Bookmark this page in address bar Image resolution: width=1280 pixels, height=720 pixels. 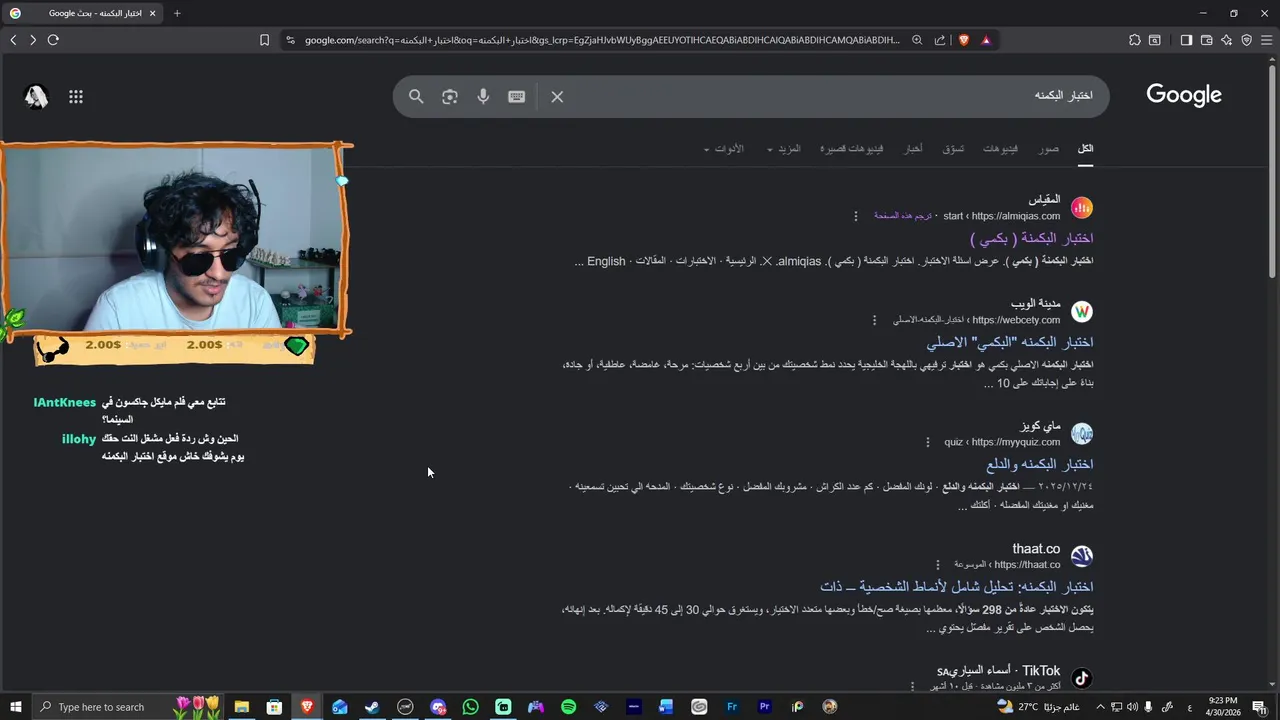264,40
